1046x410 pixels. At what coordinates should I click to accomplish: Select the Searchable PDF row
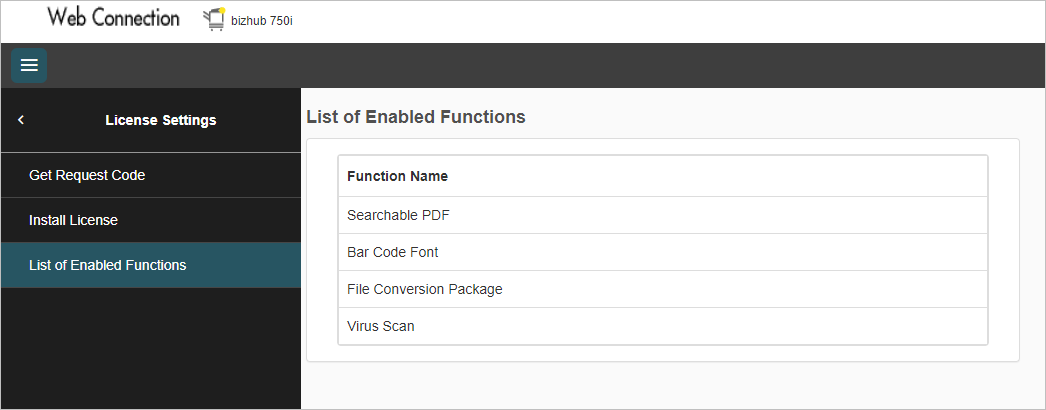tap(662, 215)
